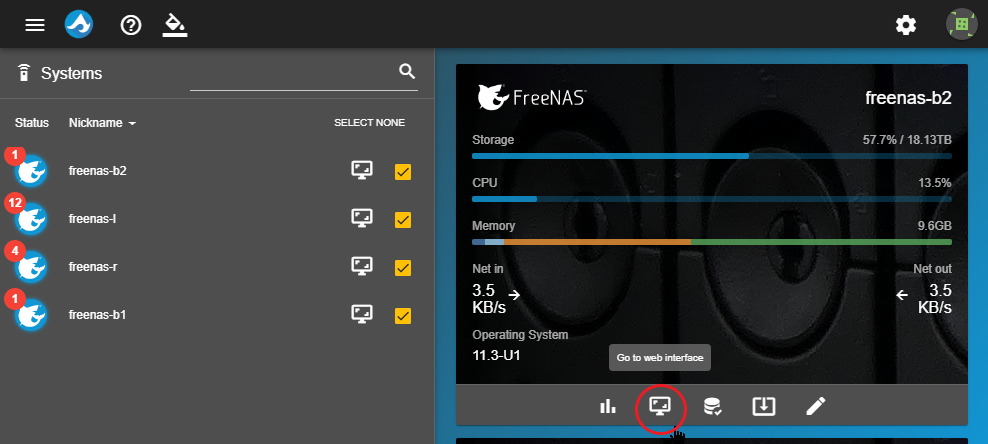The width and height of the screenshot is (988, 444).
Task: Click the freenas-b2 card title
Action: [x=908, y=98]
